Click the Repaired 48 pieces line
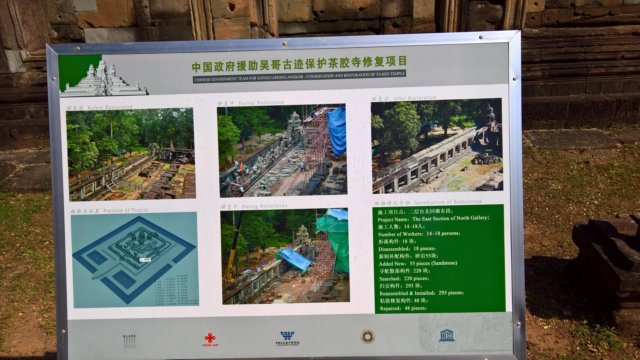The image size is (640, 360). click(x=403, y=309)
